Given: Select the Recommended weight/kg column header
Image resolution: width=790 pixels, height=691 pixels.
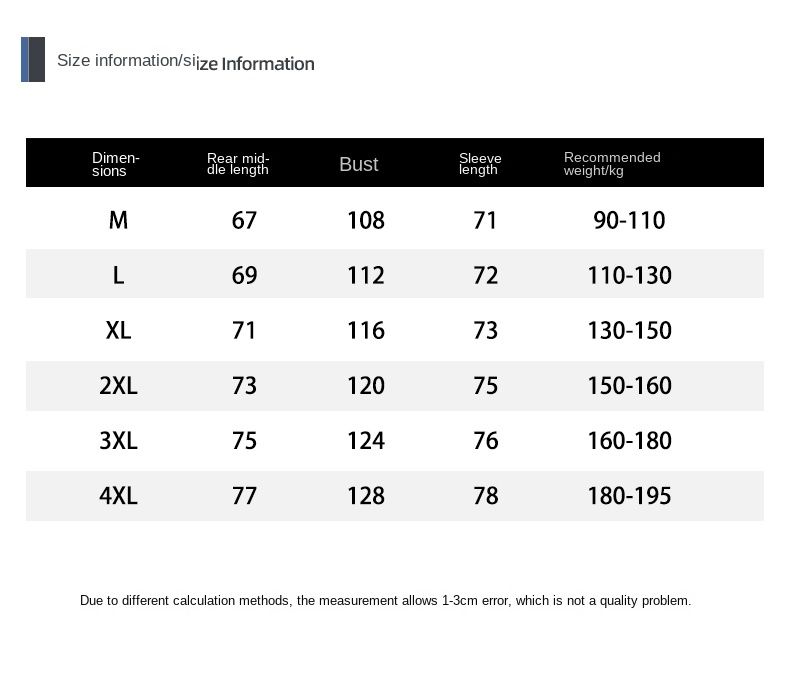Looking at the screenshot, I should (612, 164).
